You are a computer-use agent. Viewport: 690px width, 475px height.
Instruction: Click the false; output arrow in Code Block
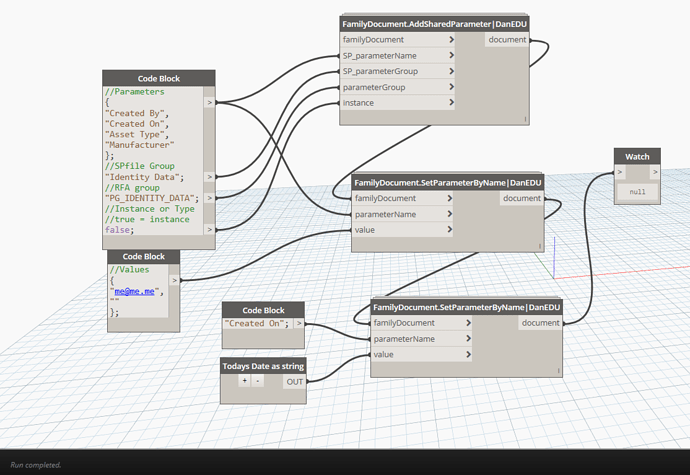(209, 230)
